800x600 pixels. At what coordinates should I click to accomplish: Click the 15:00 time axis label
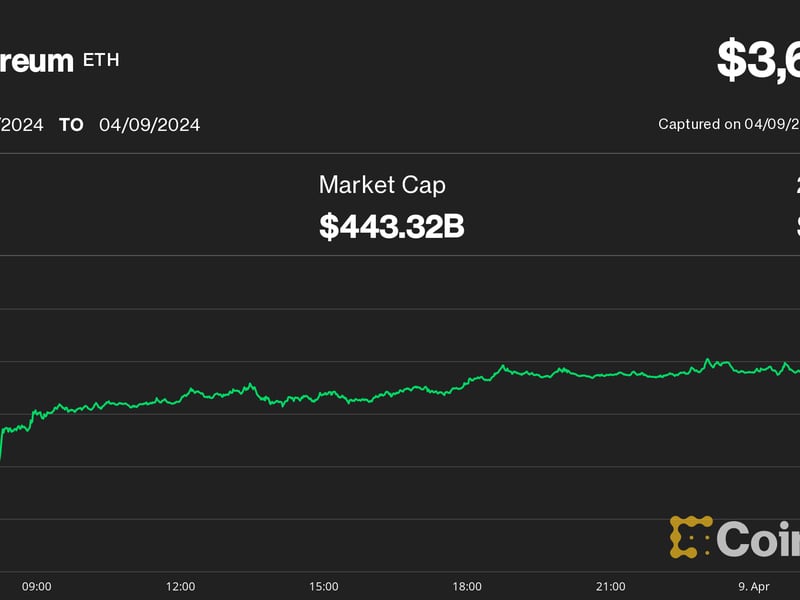pyautogui.click(x=324, y=586)
